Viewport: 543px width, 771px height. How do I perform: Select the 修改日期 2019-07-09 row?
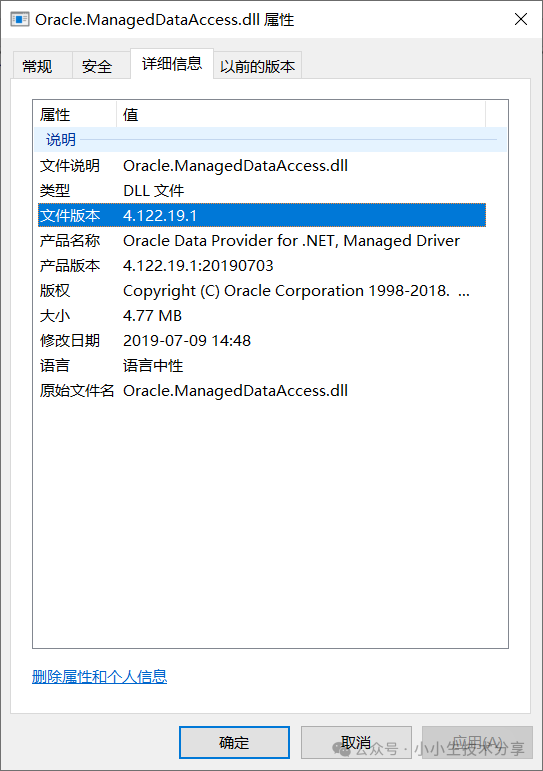click(262, 341)
